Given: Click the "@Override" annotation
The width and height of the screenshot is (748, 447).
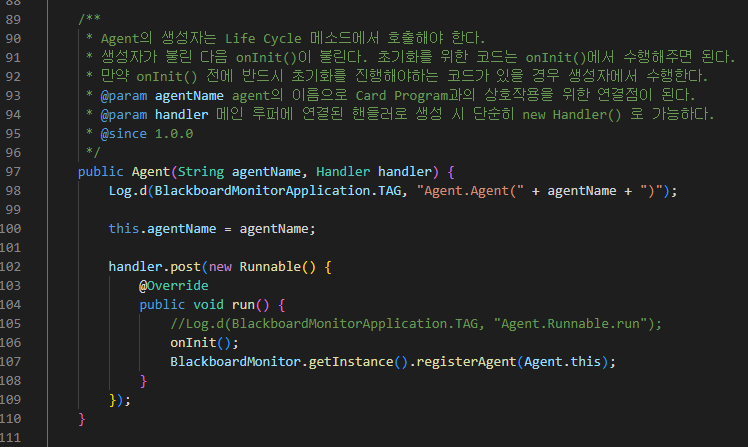Looking at the screenshot, I should coord(174,286).
